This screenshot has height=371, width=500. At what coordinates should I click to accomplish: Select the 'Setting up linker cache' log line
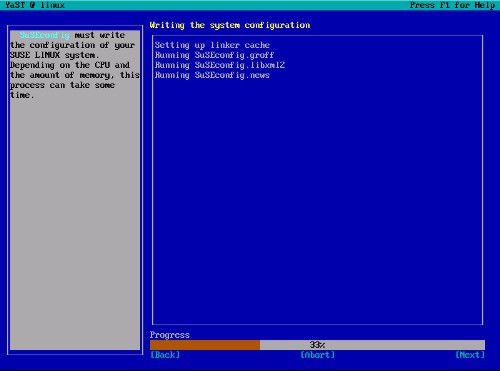tap(212, 45)
